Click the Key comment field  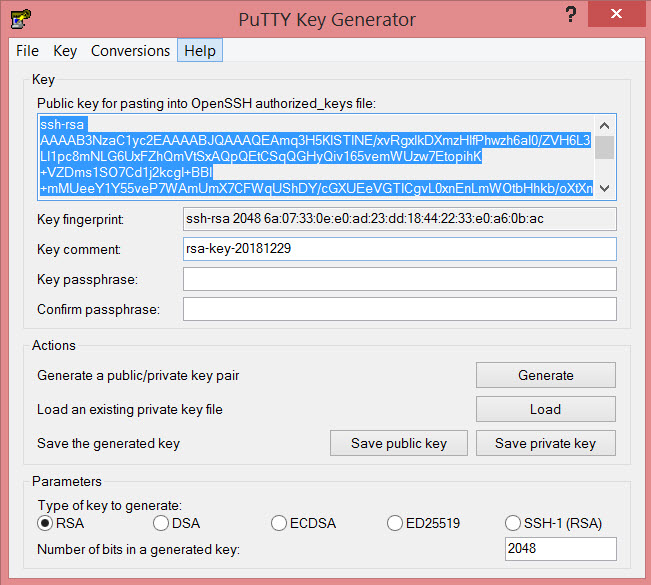coord(399,249)
